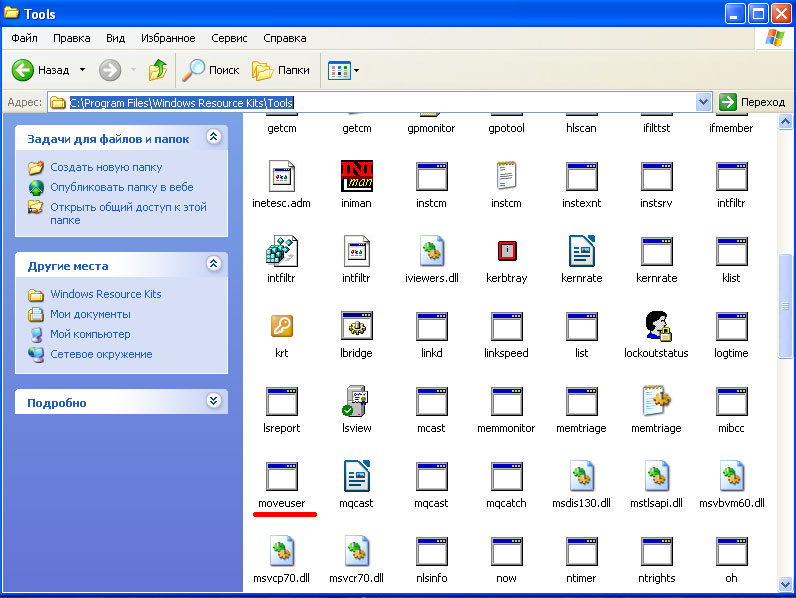This screenshot has width=796, height=598.
Task: Open the view mode dropdown button
Action: 345,70
